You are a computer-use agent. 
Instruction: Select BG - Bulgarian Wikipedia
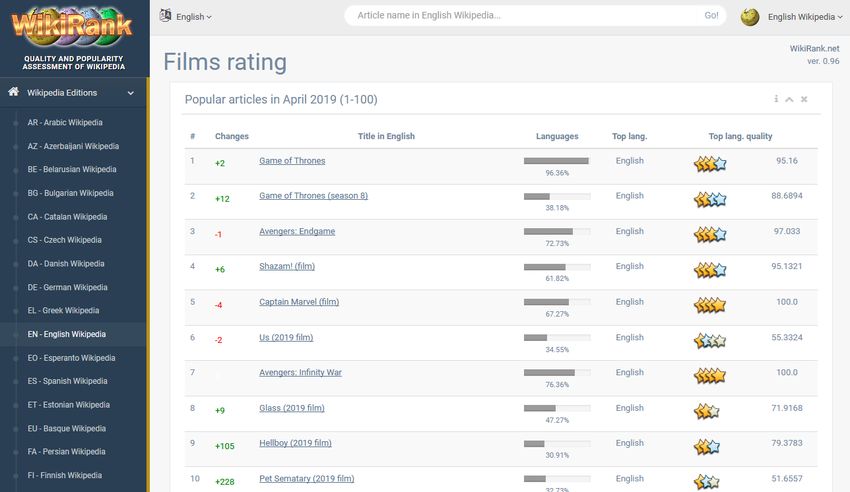[x=70, y=193]
